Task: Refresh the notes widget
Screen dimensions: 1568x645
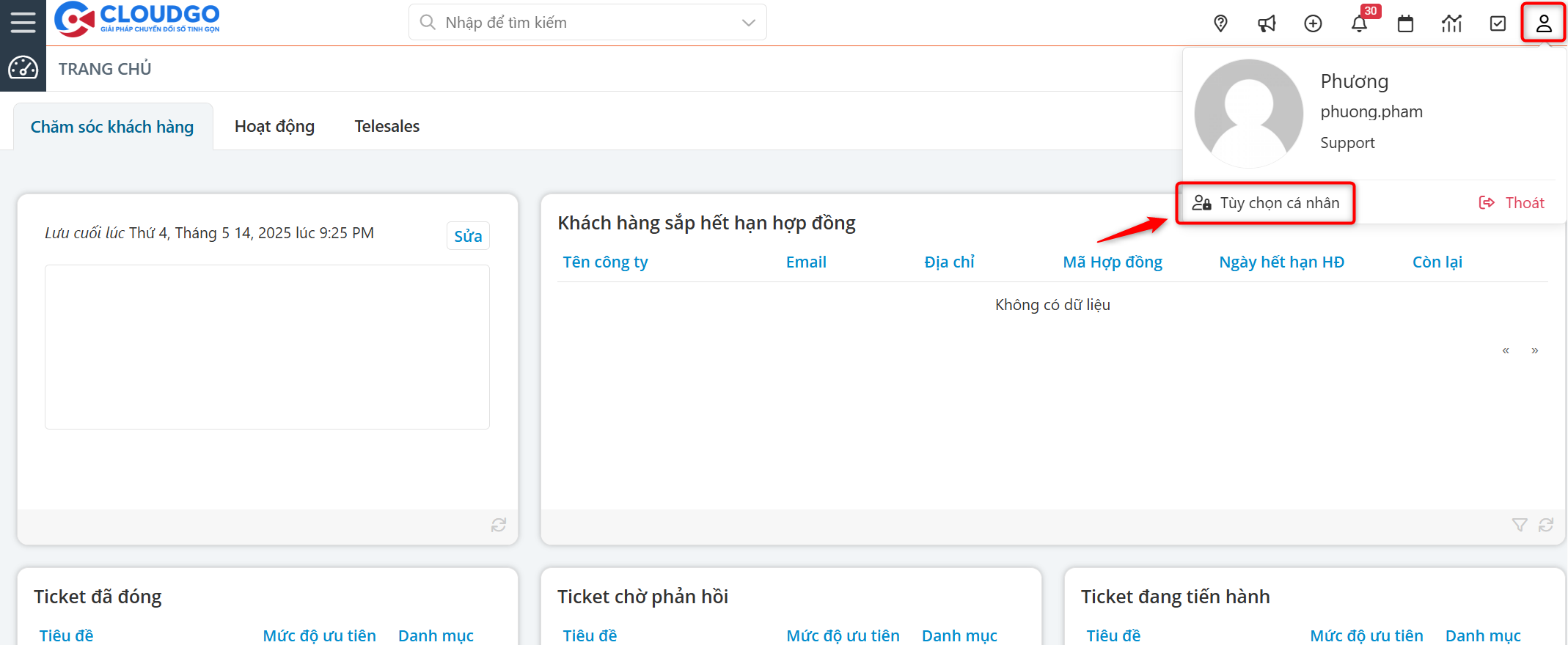Action: click(x=499, y=525)
